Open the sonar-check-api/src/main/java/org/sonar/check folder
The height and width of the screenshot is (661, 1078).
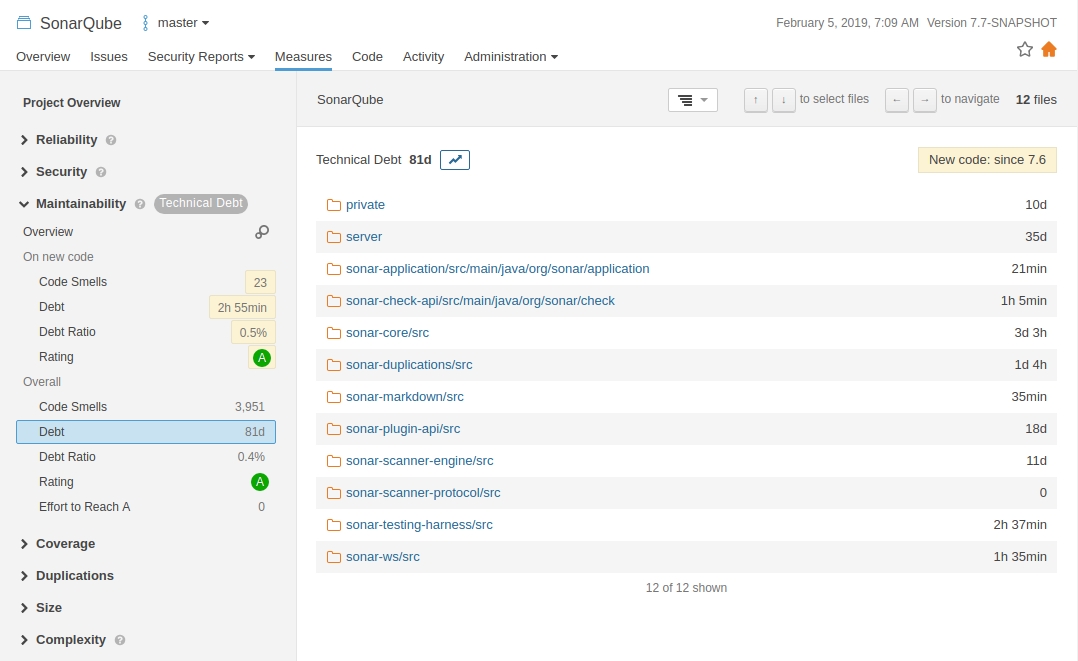(x=481, y=301)
